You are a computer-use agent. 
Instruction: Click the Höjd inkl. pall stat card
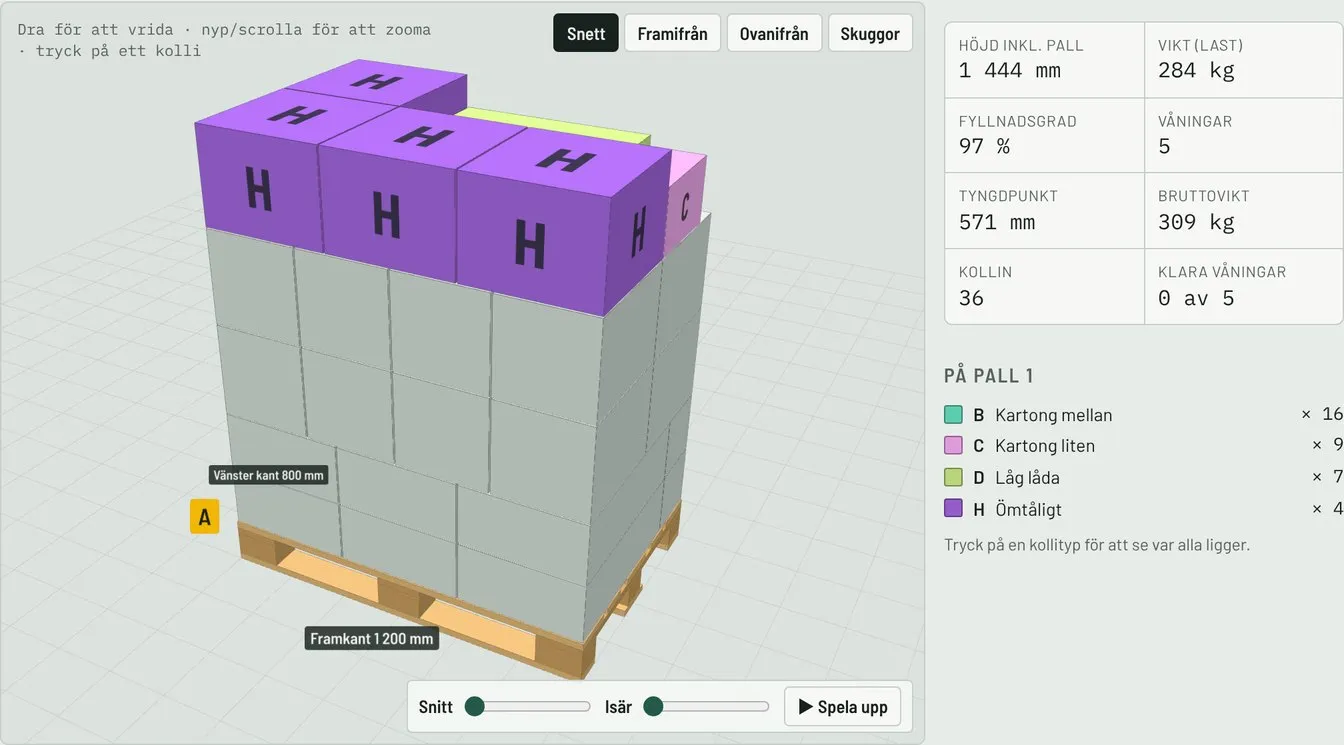pyautogui.click(x=1044, y=60)
